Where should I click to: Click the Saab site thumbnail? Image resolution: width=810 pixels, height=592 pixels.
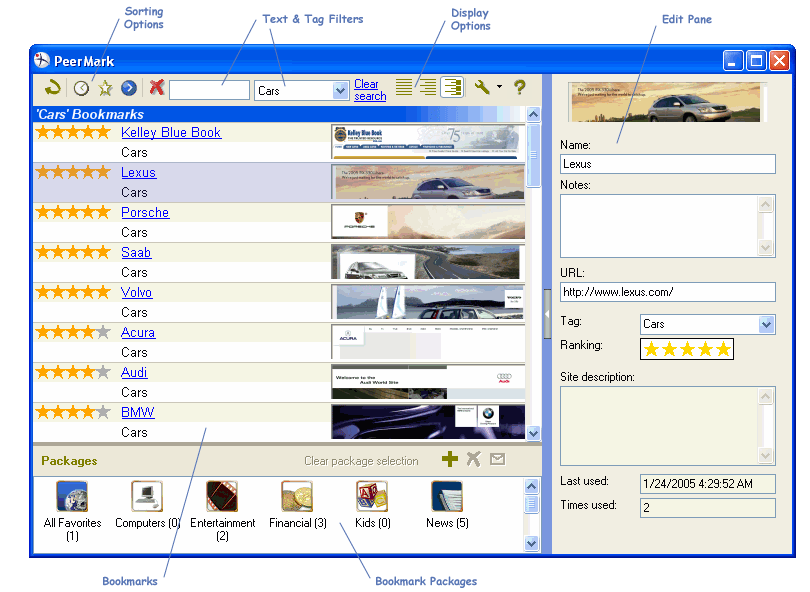click(x=428, y=262)
